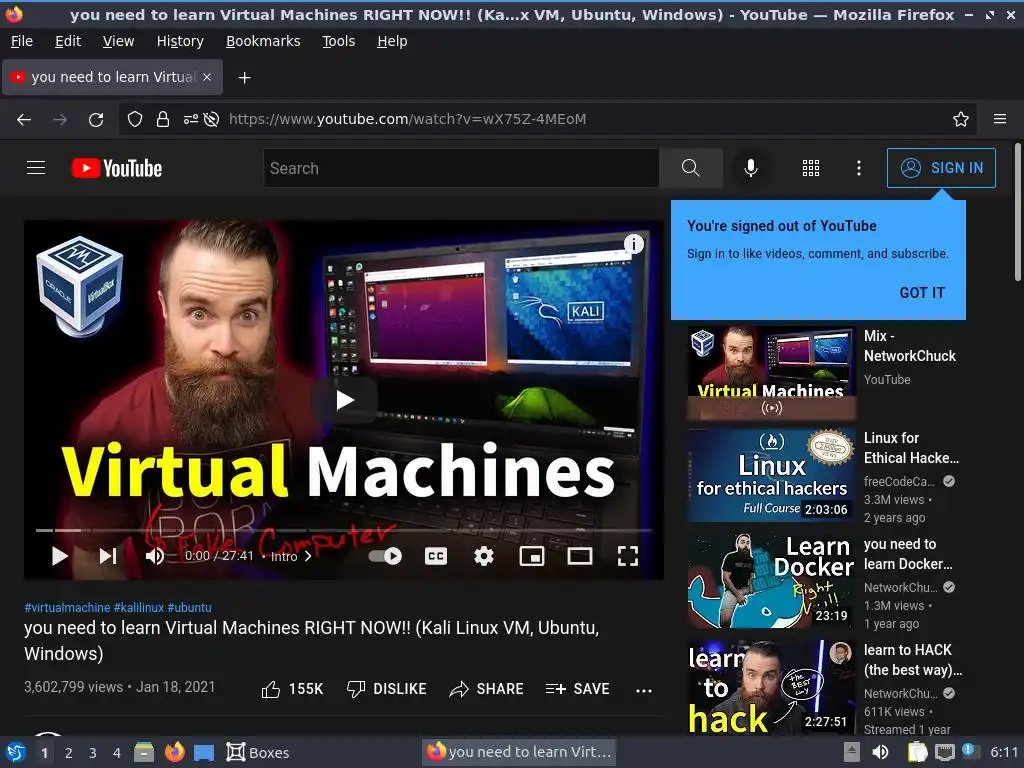Screen dimensions: 1024x768
Task: Open the Tools menu
Action: (338, 41)
